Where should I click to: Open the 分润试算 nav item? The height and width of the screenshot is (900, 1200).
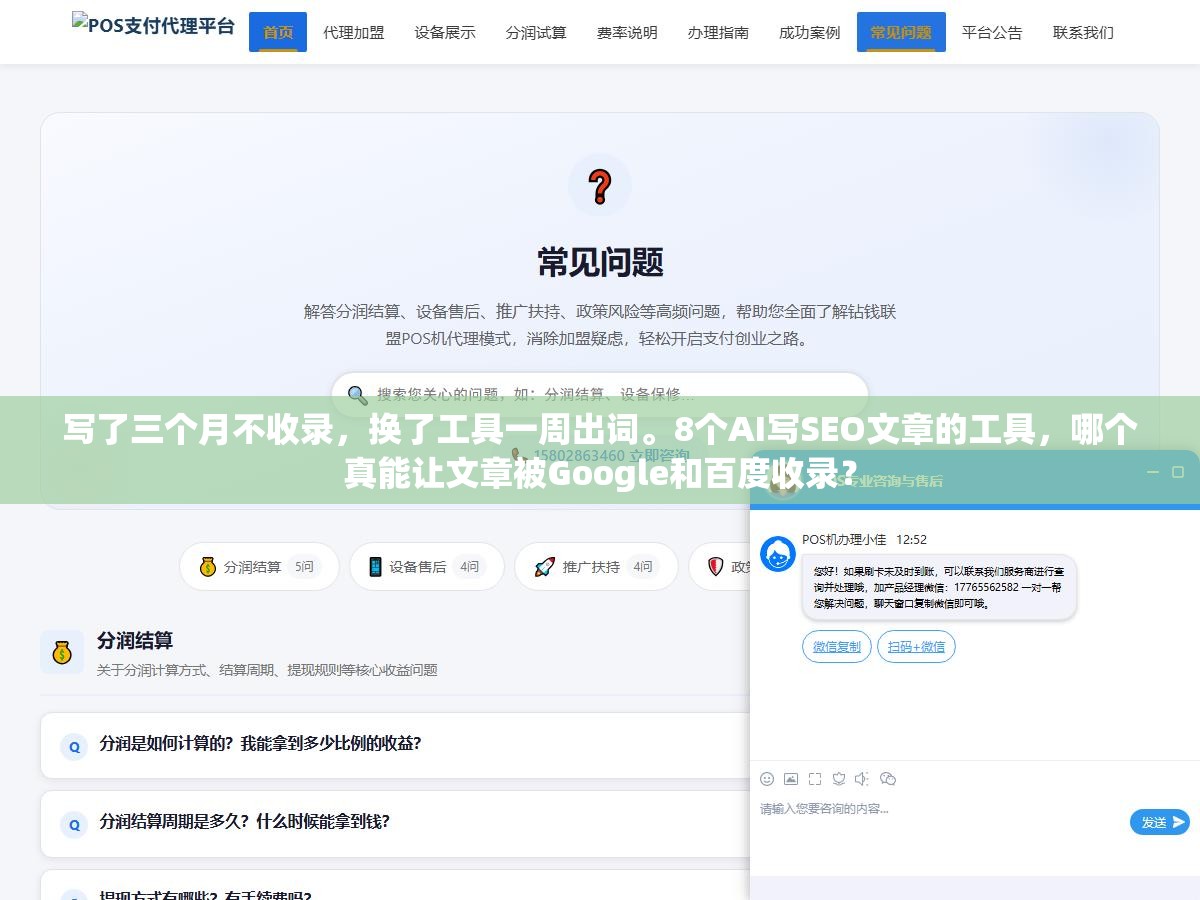[536, 32]
